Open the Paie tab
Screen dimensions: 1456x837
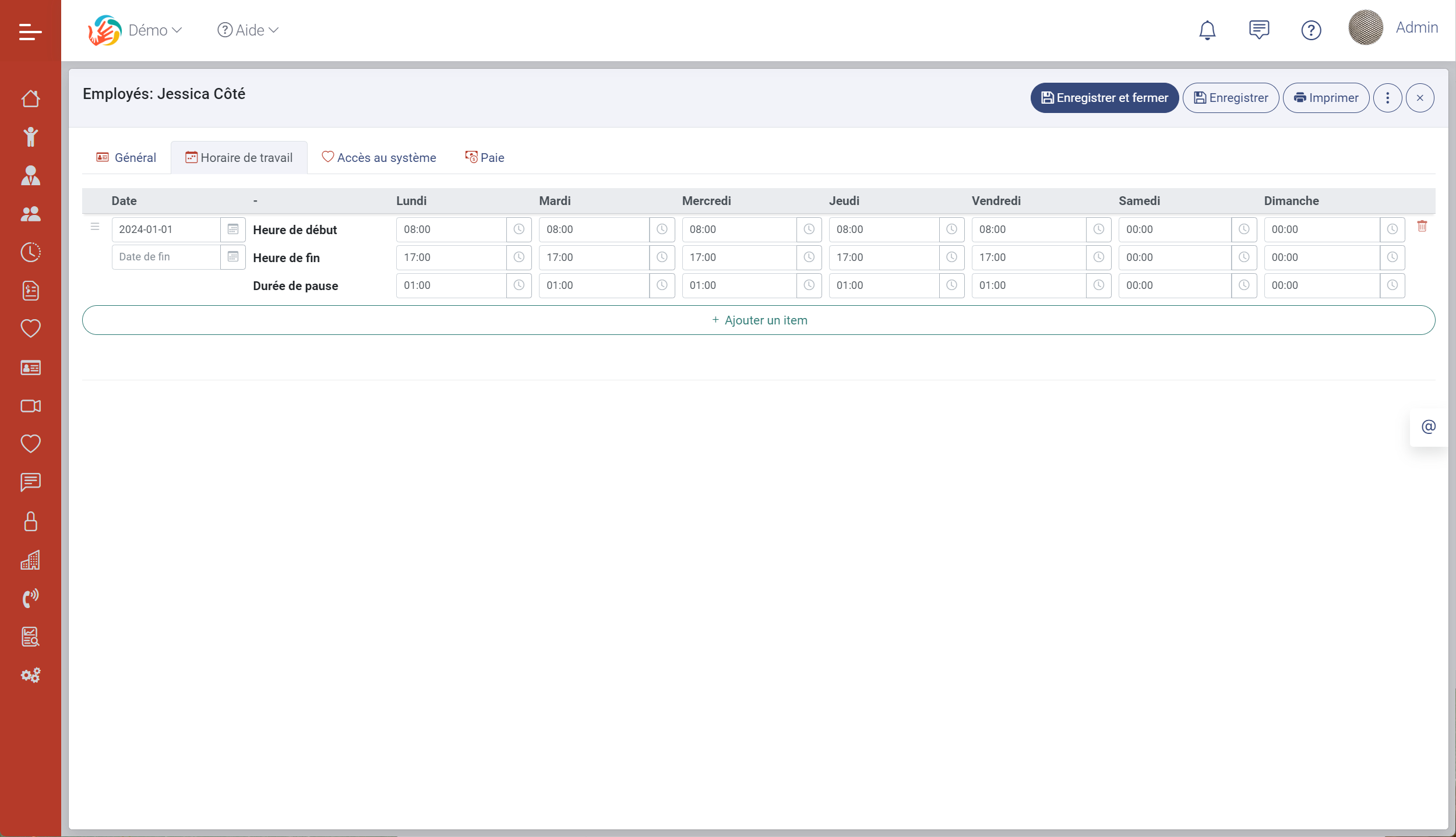click(485, 158)
